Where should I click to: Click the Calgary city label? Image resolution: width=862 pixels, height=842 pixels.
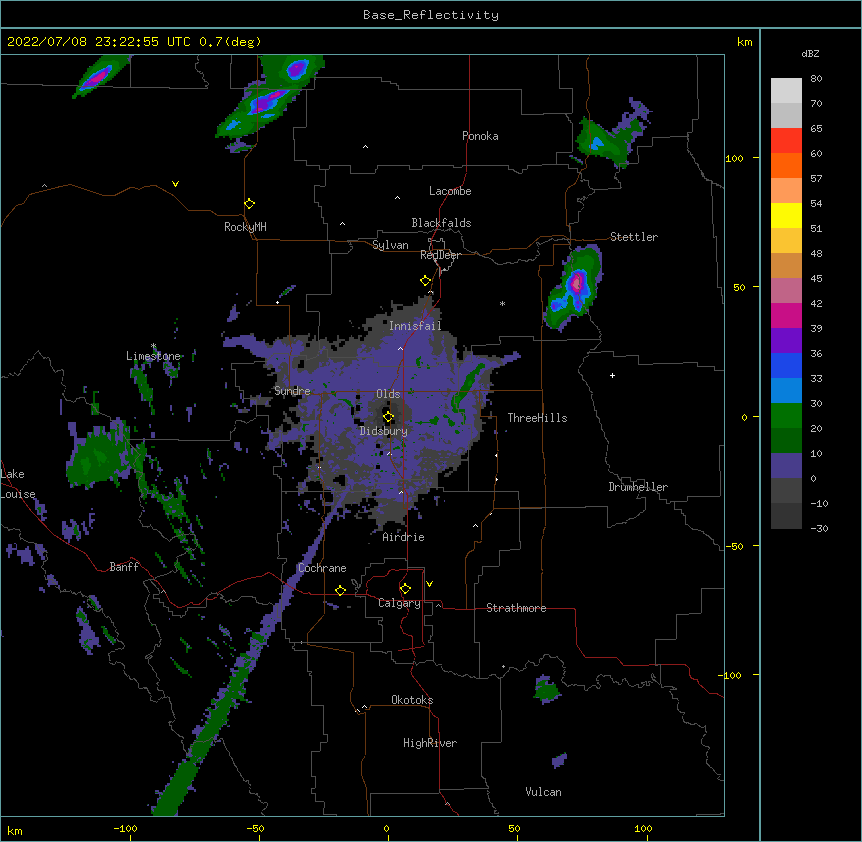[399, 603]
